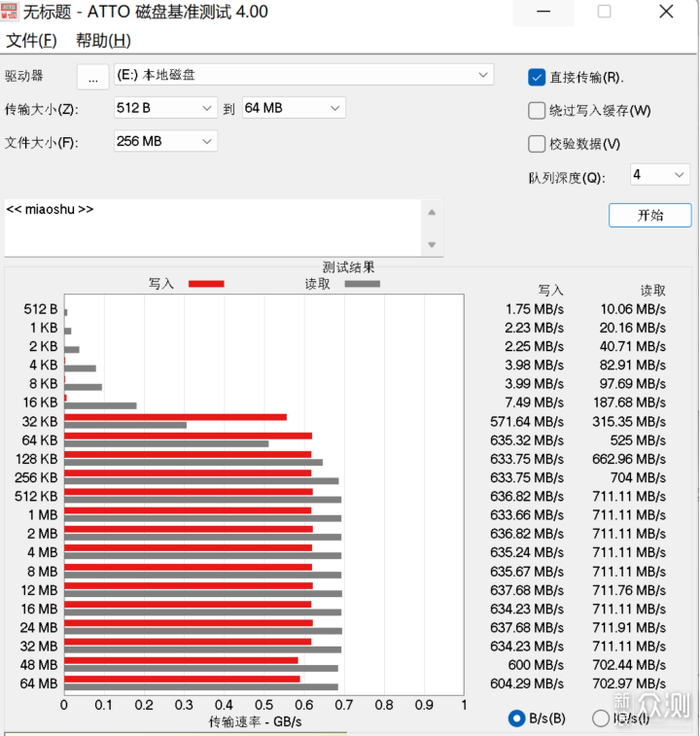Viewport: 700px width, 736px height.
Task: Click the 测试结果 chart title
Action: 348,267
